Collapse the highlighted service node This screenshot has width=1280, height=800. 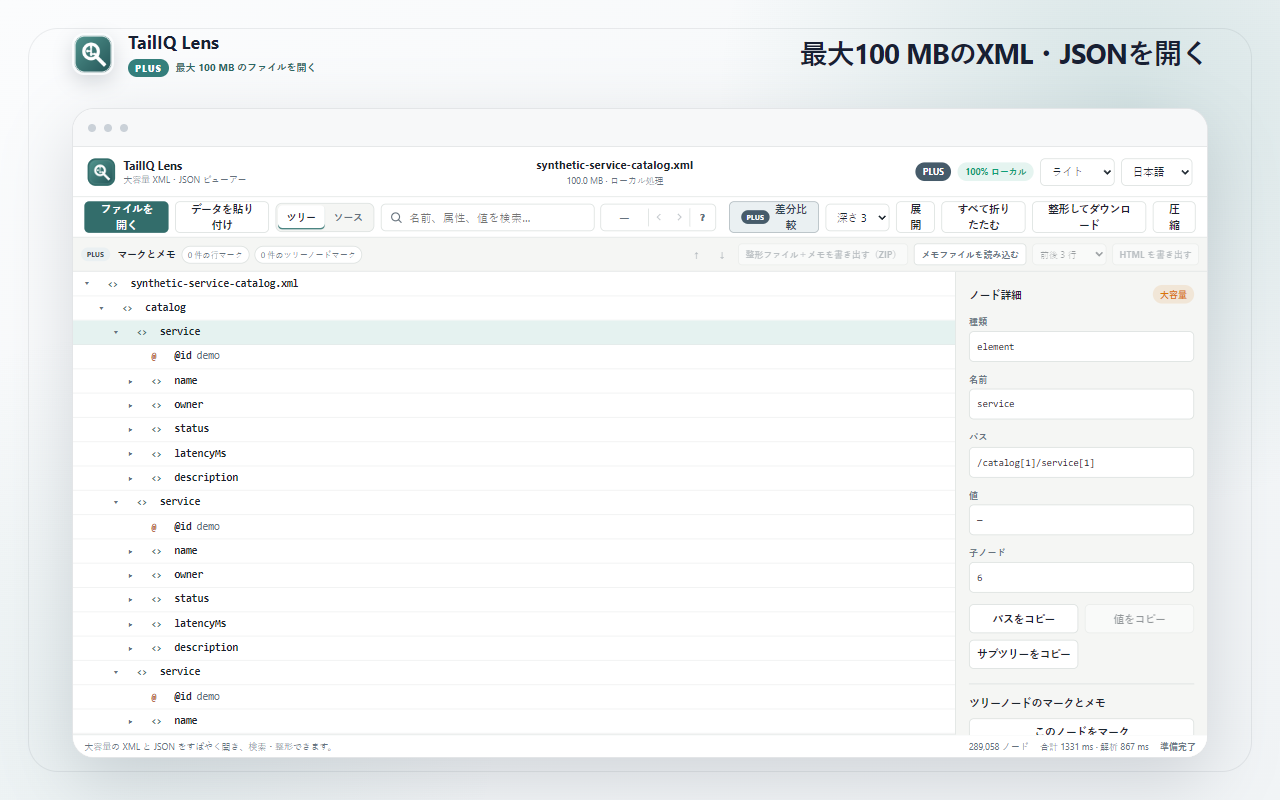[116, 332]
